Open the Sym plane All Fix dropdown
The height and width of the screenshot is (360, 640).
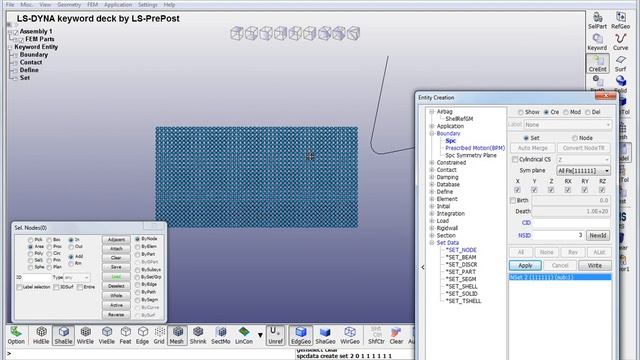[x=584, y=171]
